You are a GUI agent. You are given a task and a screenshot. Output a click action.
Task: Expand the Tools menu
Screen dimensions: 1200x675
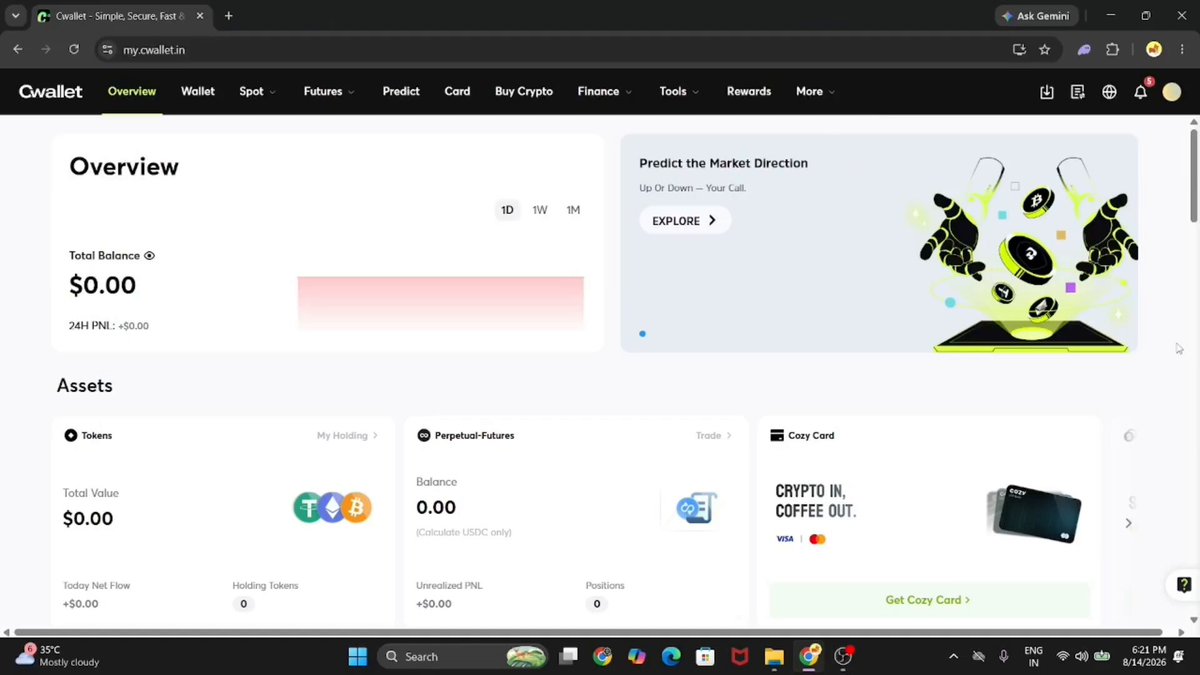pyautogui.click(x=679, y=92)
